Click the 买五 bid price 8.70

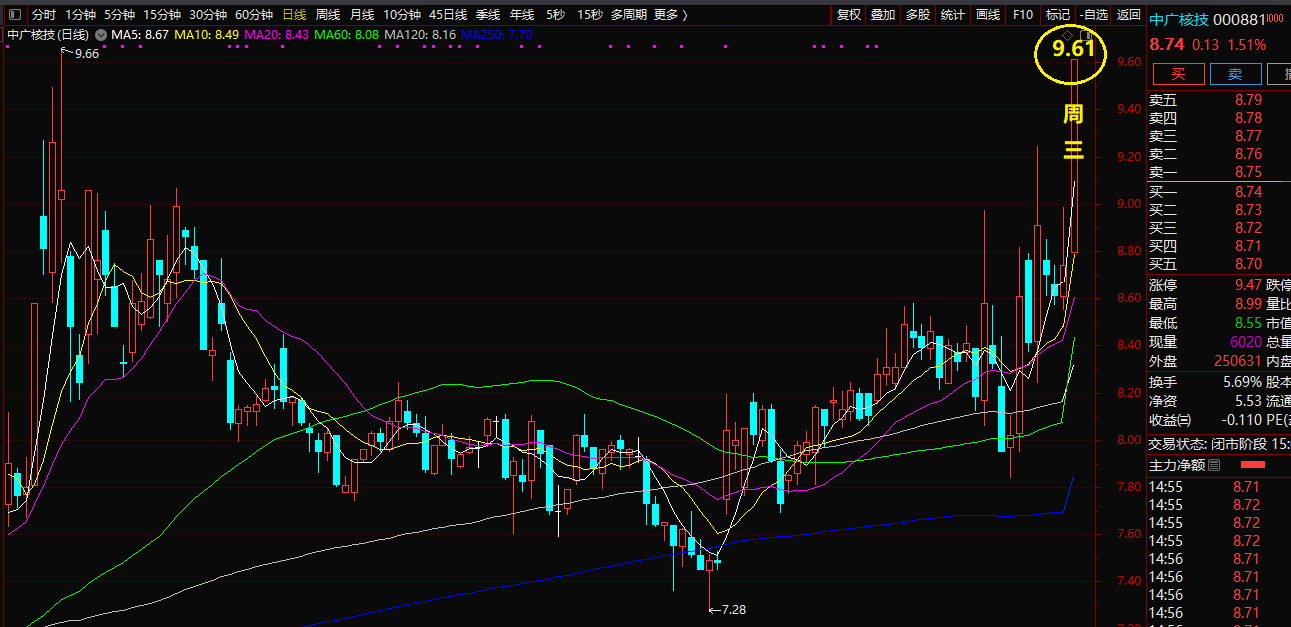pyautogui.click(x=1248, y=264)
